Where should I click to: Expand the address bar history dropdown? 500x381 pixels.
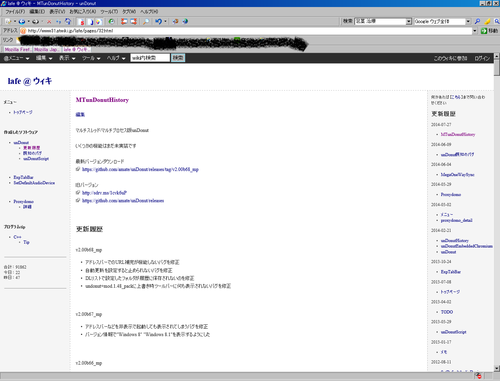(475, 31)
